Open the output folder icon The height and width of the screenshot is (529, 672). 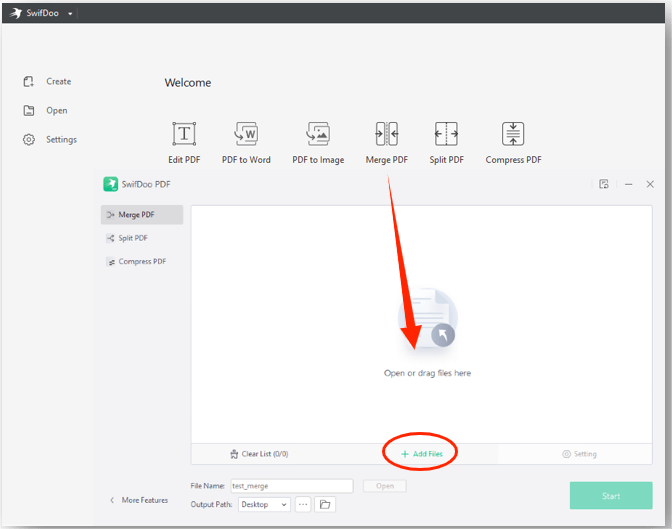325,505
